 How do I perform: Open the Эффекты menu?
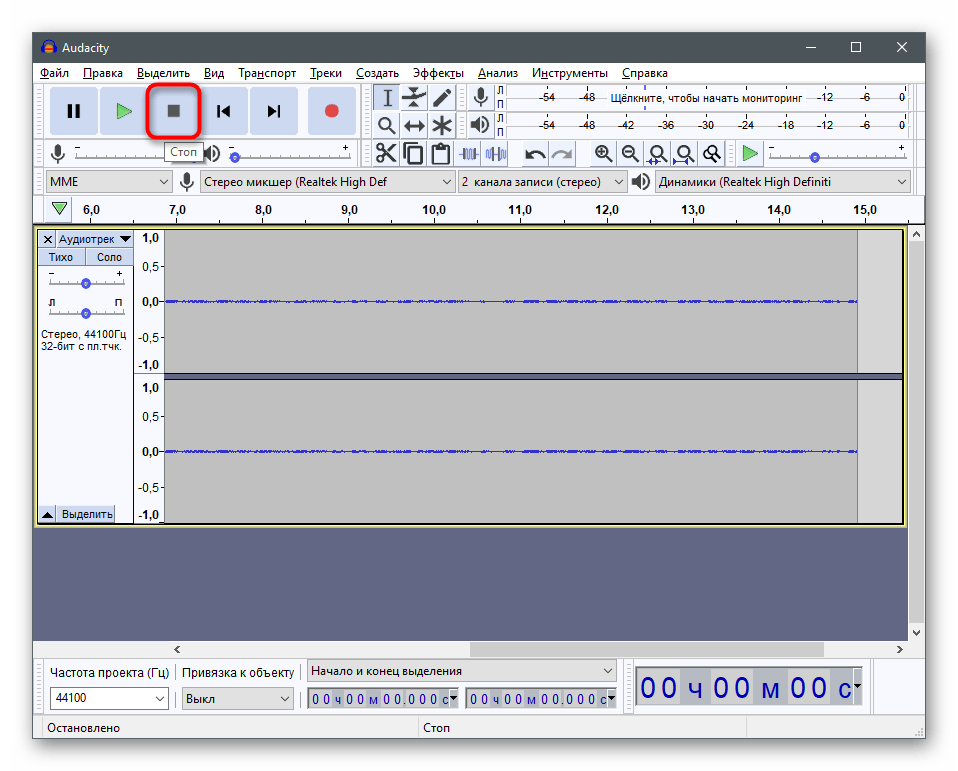pos(438,73)
